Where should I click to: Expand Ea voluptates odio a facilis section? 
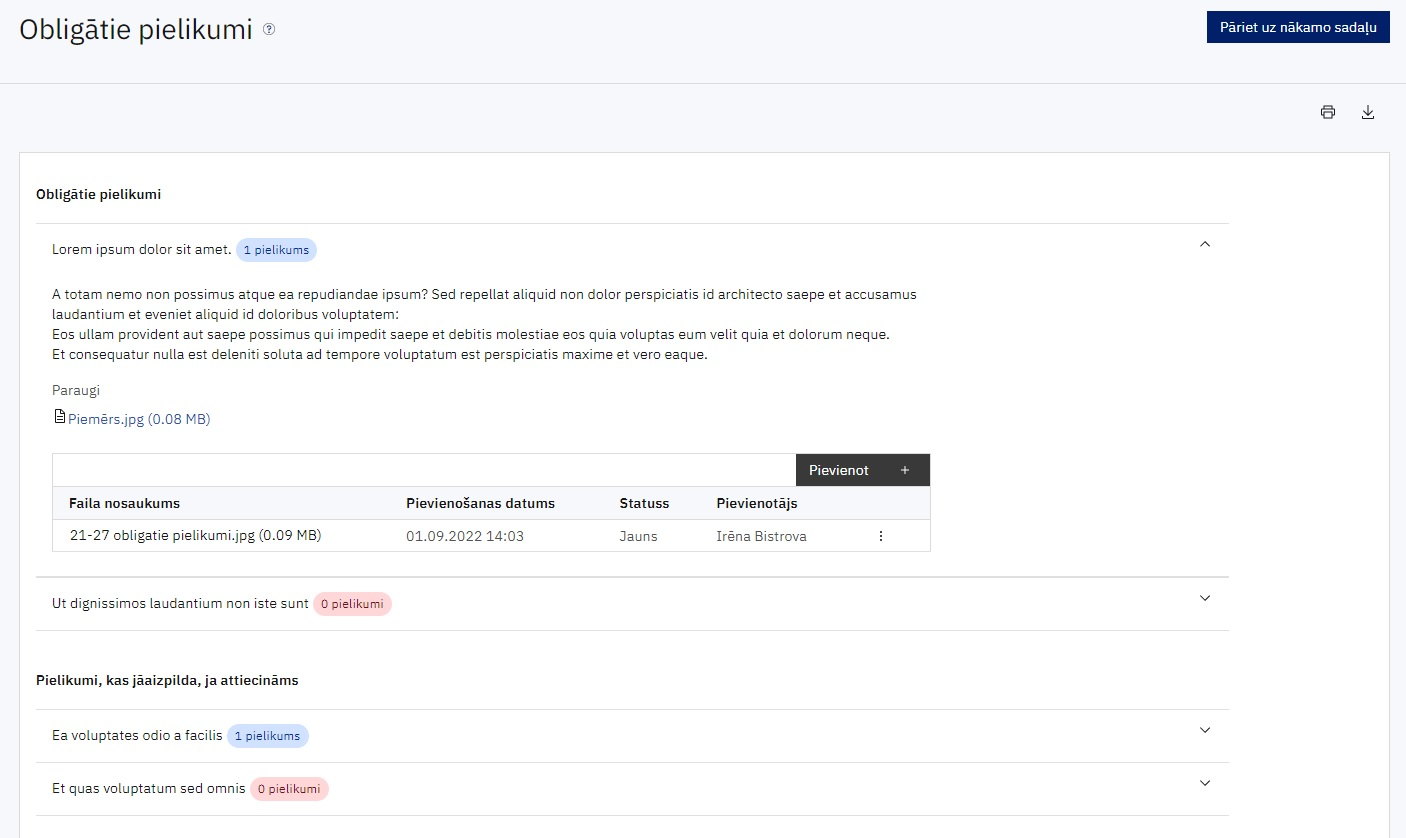[x=1205, y=730]
